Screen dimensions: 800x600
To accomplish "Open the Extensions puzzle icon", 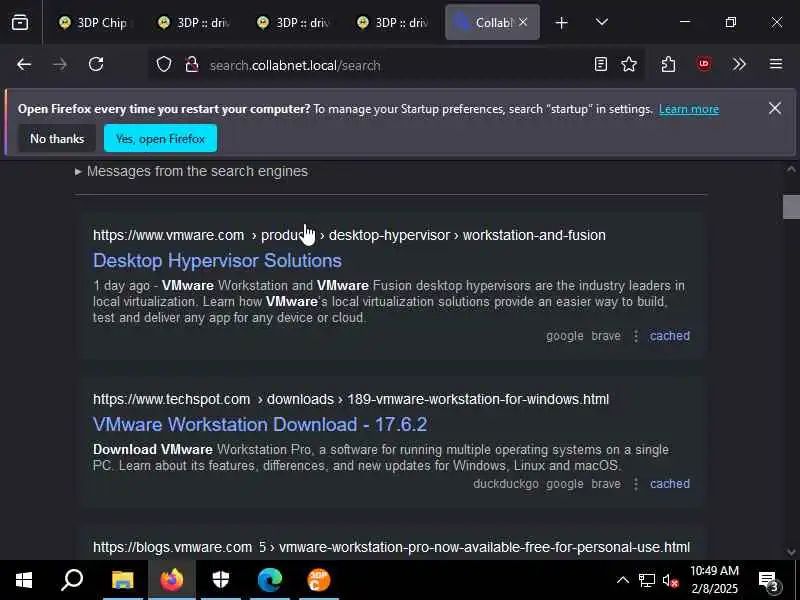I will tap(668, 64).
